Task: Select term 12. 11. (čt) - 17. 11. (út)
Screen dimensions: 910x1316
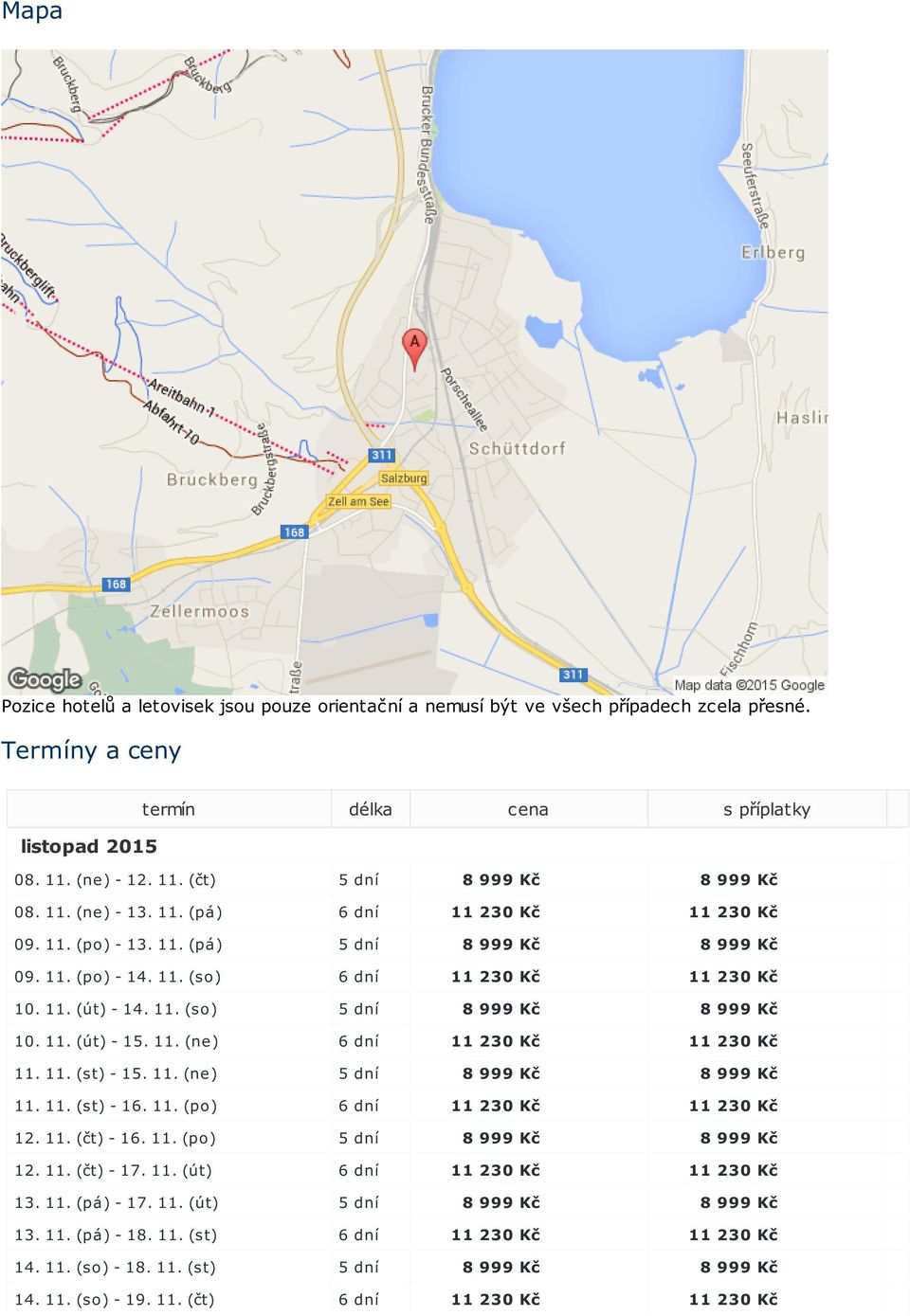Action: click(x=114, y=1170)
